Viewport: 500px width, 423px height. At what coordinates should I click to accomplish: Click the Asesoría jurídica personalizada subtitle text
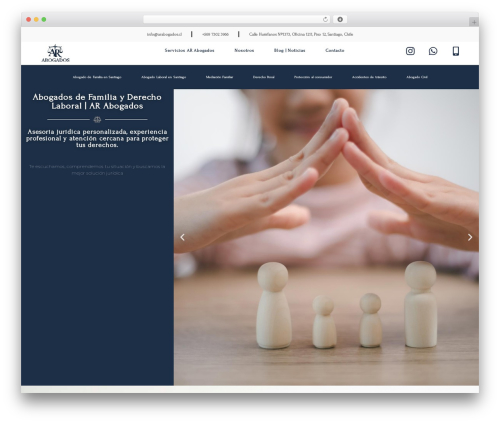(x=97, y=138)
